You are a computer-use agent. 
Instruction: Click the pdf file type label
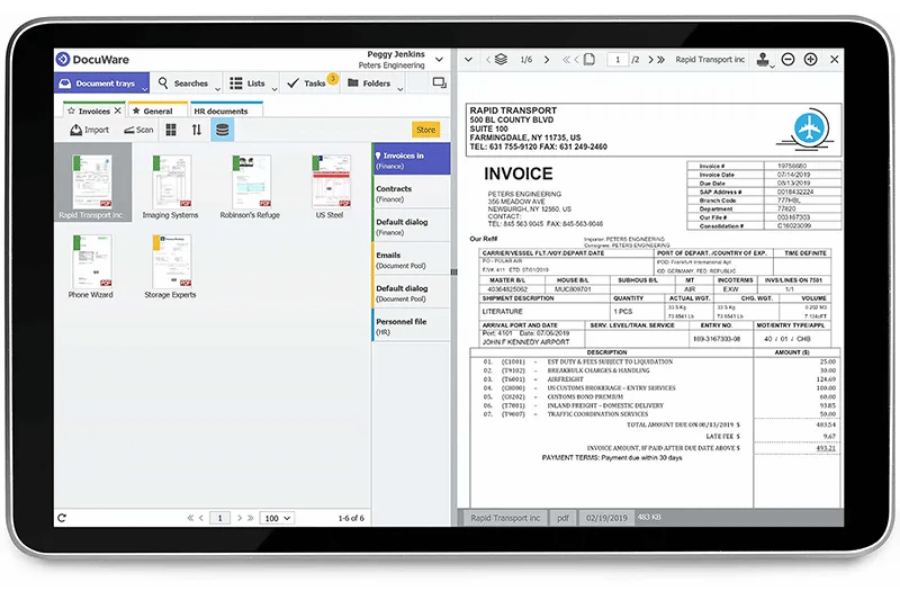[x=562, y=518]
